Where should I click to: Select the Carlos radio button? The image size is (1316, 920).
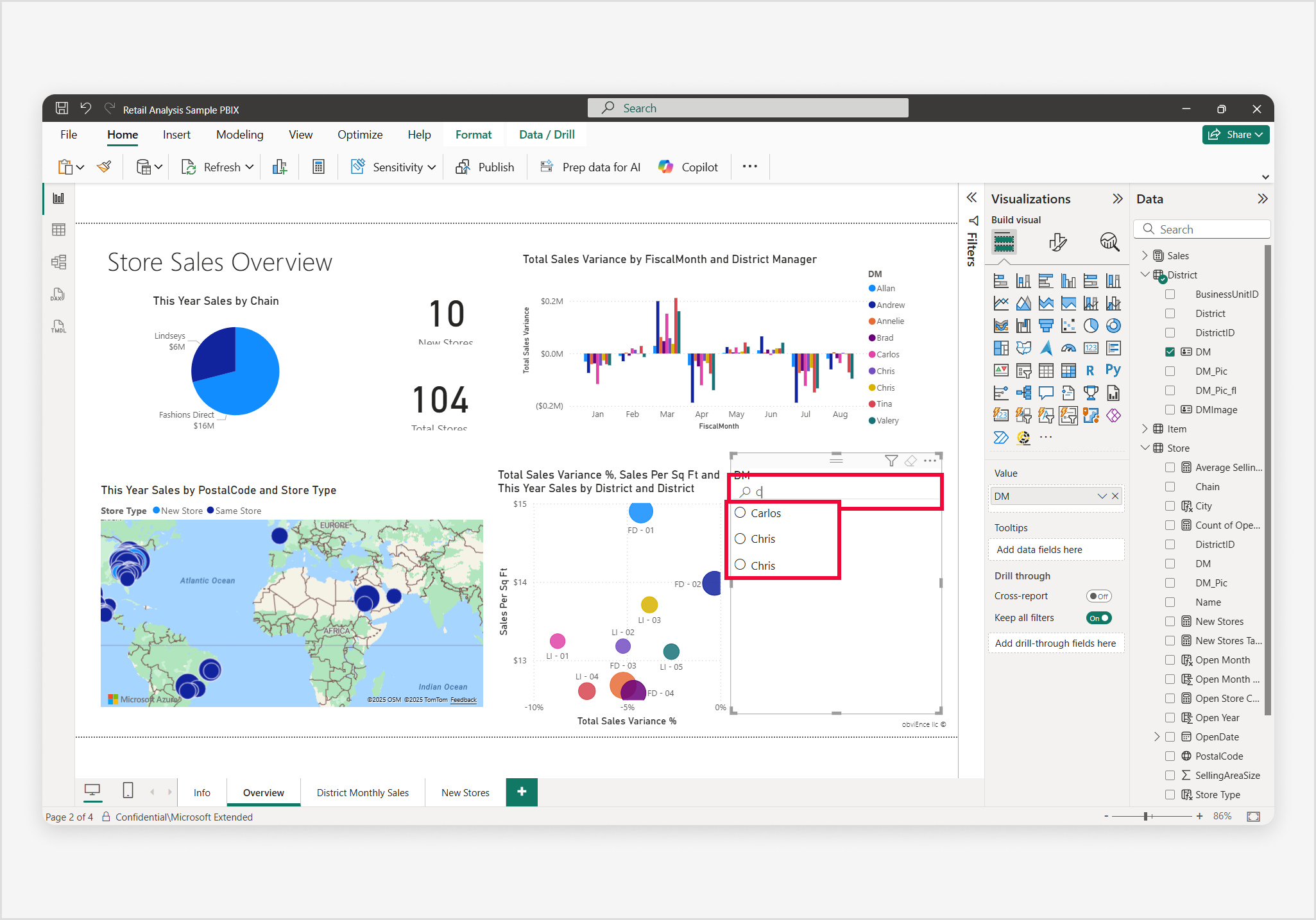pos(740,513)
